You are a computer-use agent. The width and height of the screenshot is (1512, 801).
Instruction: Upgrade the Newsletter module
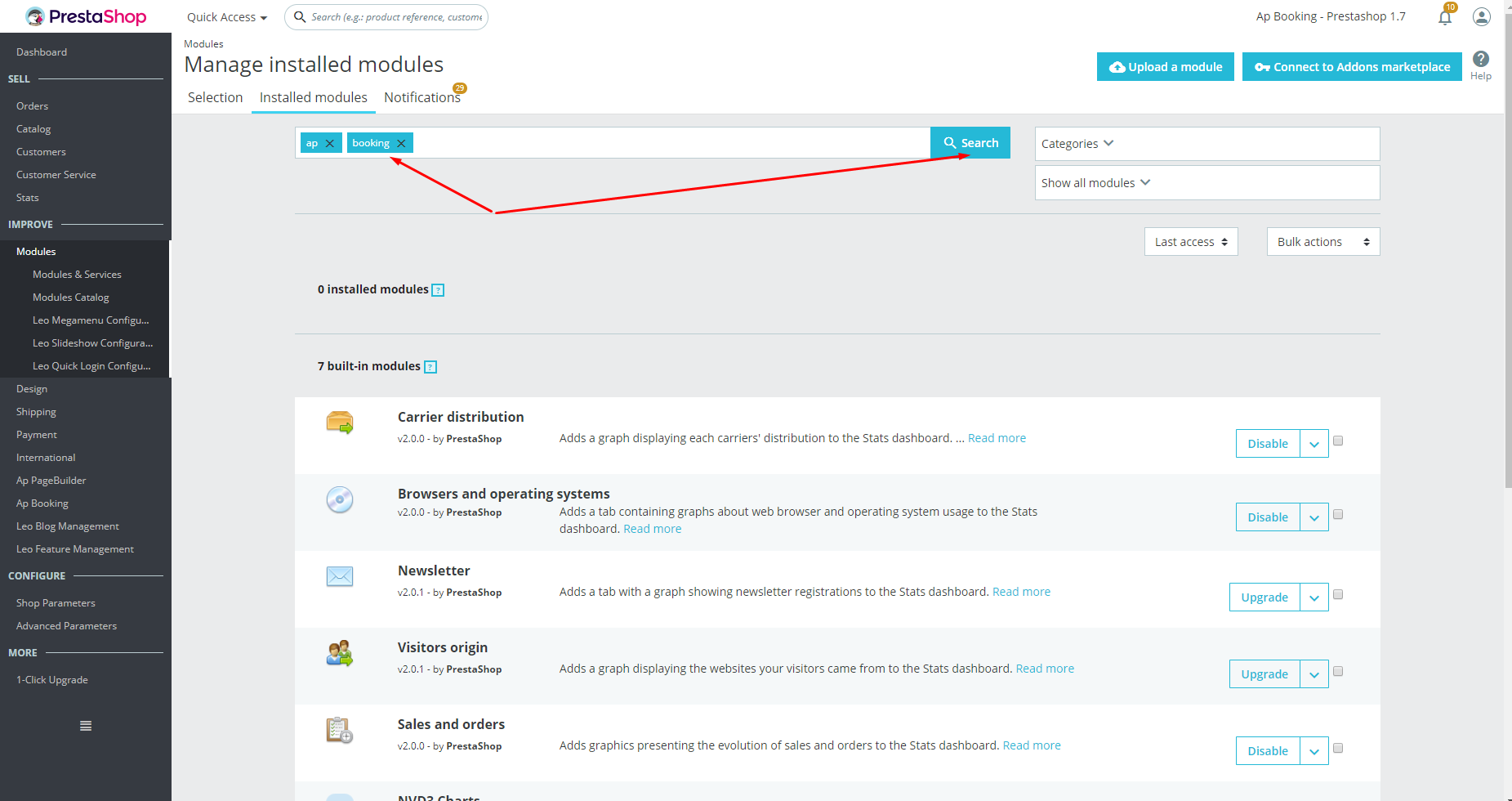pos(1264,597)
